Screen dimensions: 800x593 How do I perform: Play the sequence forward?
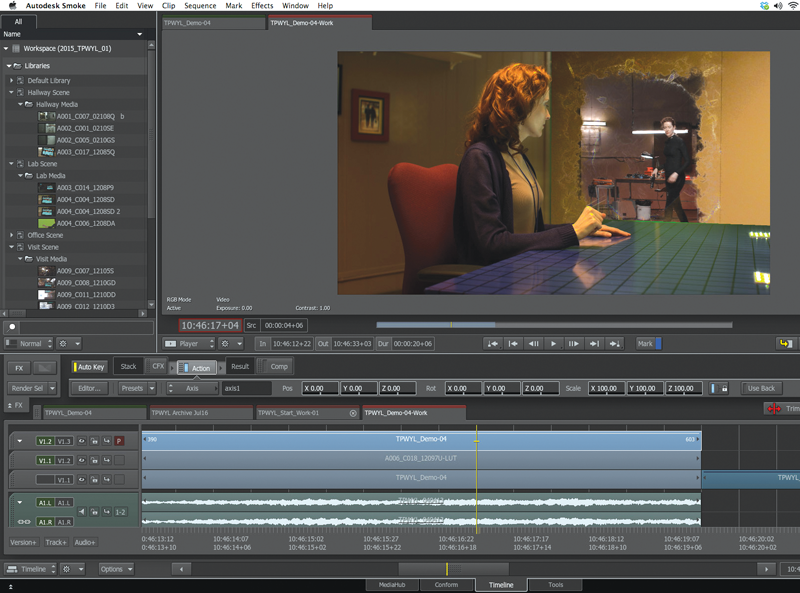tap(554, 344)
